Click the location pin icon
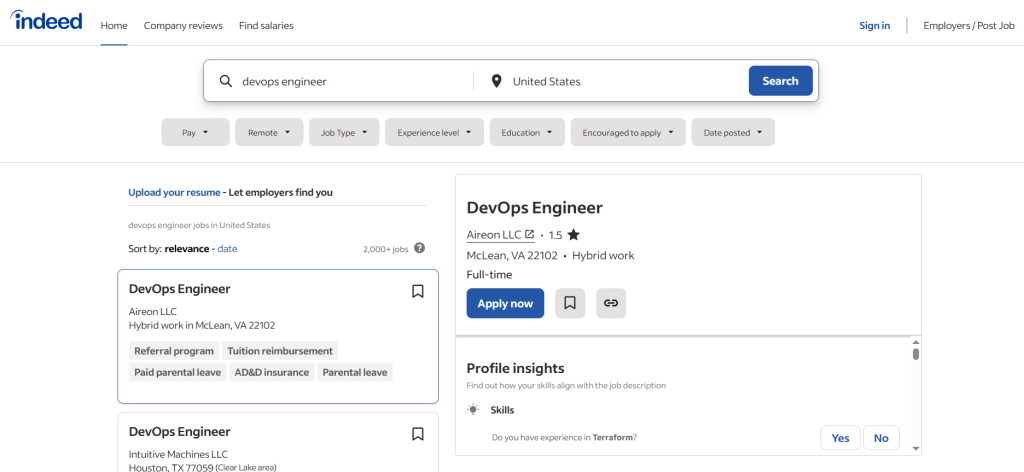The width and height of the screenshot is (1024, 472). (x=496, y=81)
